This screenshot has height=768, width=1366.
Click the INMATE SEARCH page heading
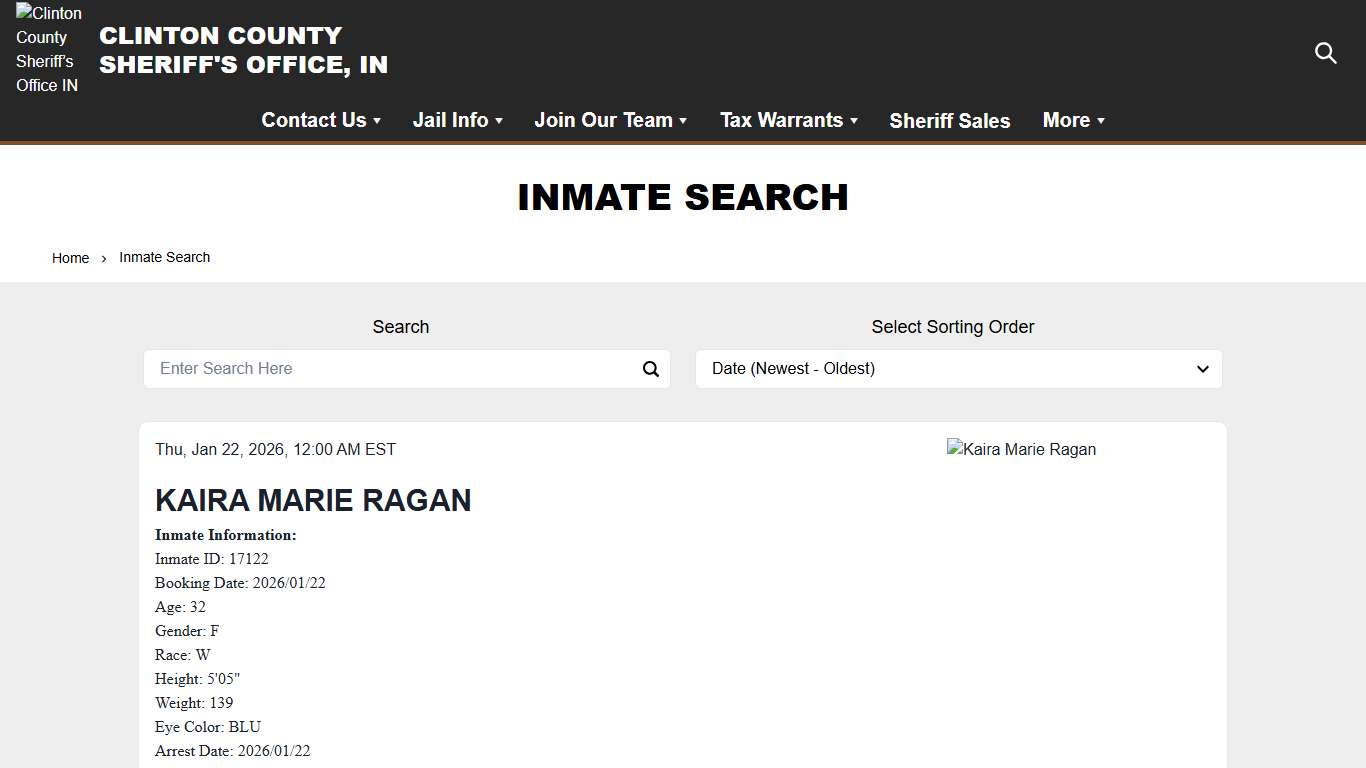(683, 197)
